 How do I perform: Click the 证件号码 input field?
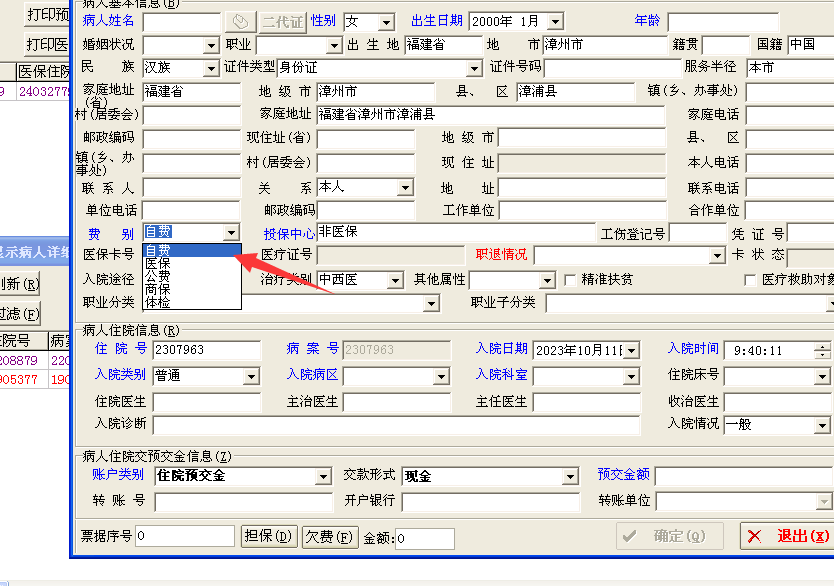[x=613, y=68]
